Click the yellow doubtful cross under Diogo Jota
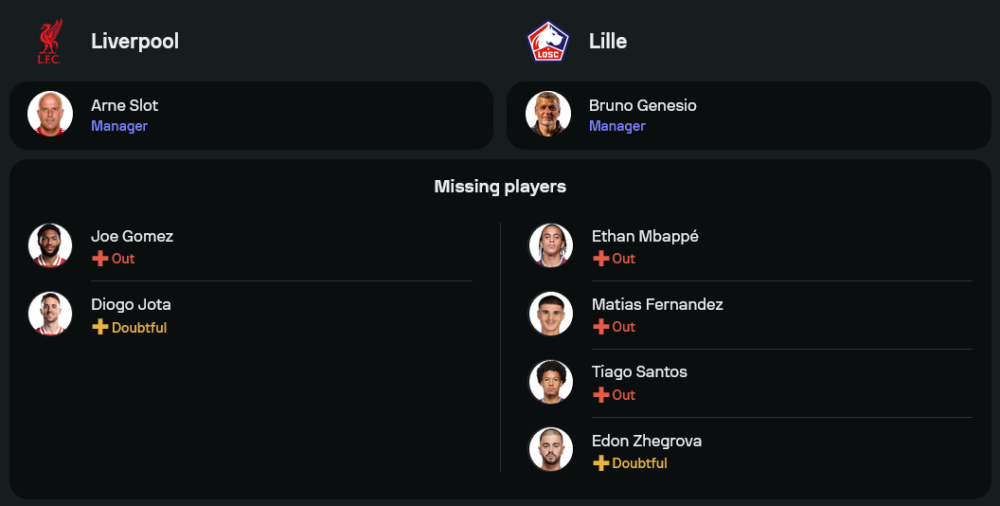Viewport: 1000px width, 506px height. coord(100,327)
